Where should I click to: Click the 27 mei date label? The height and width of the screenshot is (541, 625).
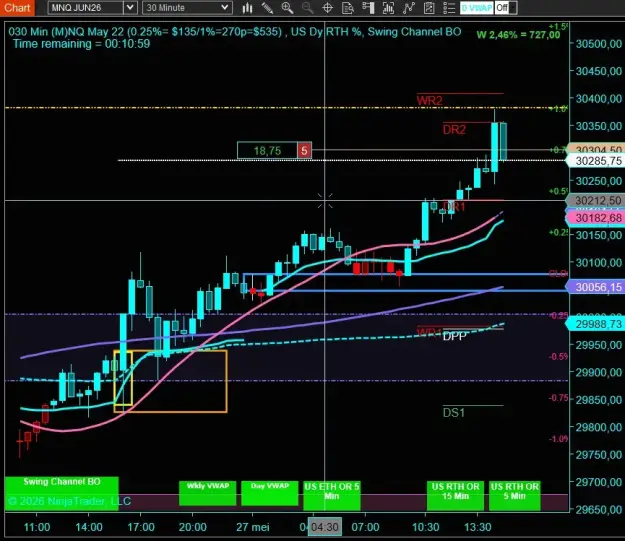point(253,527)
